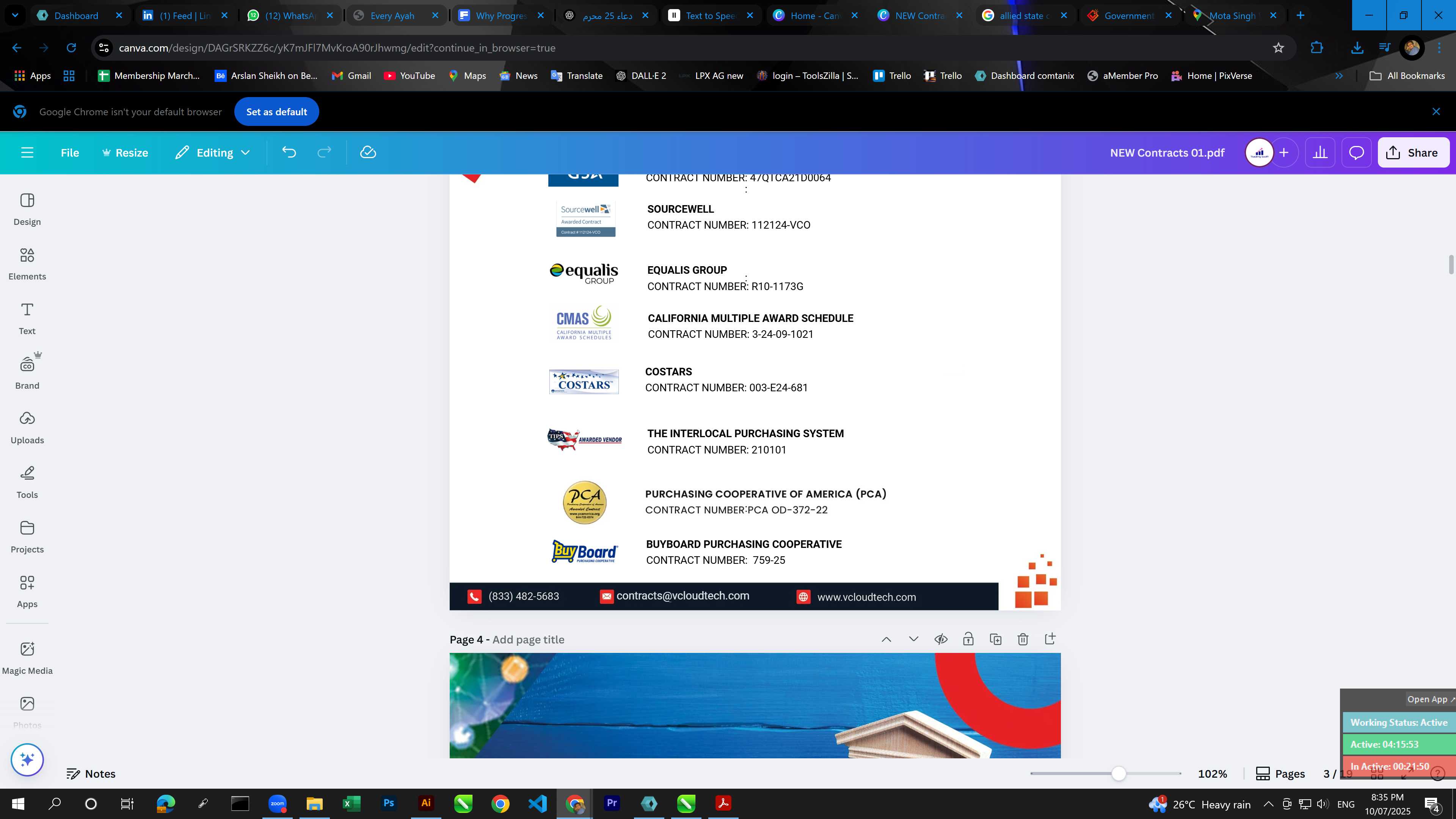Open Chrome tab search dropdown
Image resolution: width=1456 pixels, height=819 pixels.
[x=15, y=15]
